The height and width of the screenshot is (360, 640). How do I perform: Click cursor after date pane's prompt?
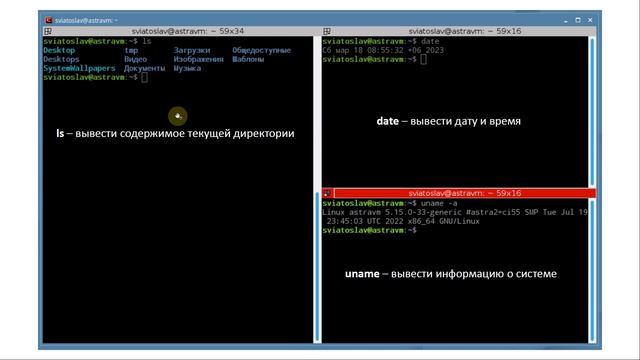(x=424, y=59)
